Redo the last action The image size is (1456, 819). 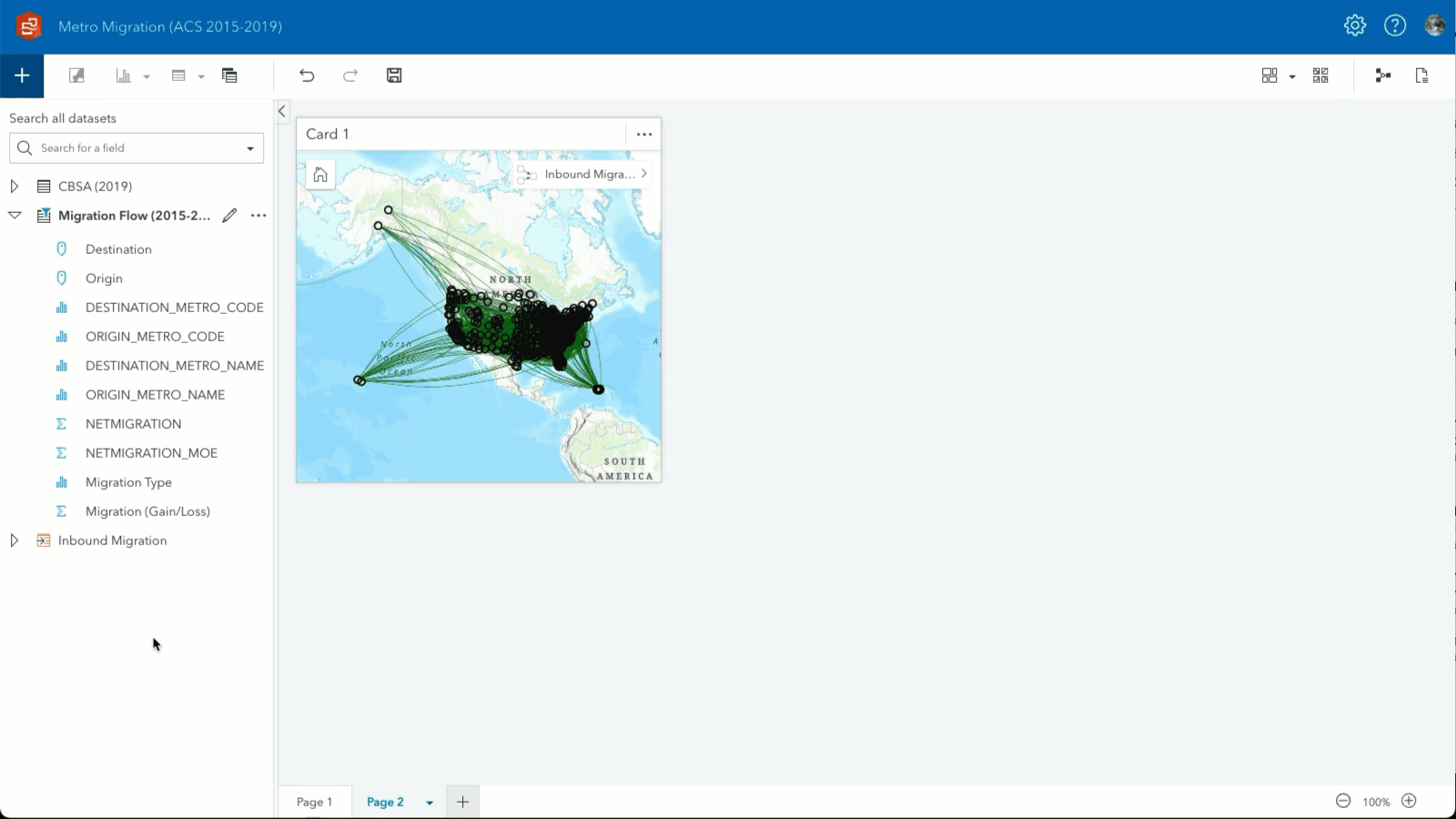[350, 76]
